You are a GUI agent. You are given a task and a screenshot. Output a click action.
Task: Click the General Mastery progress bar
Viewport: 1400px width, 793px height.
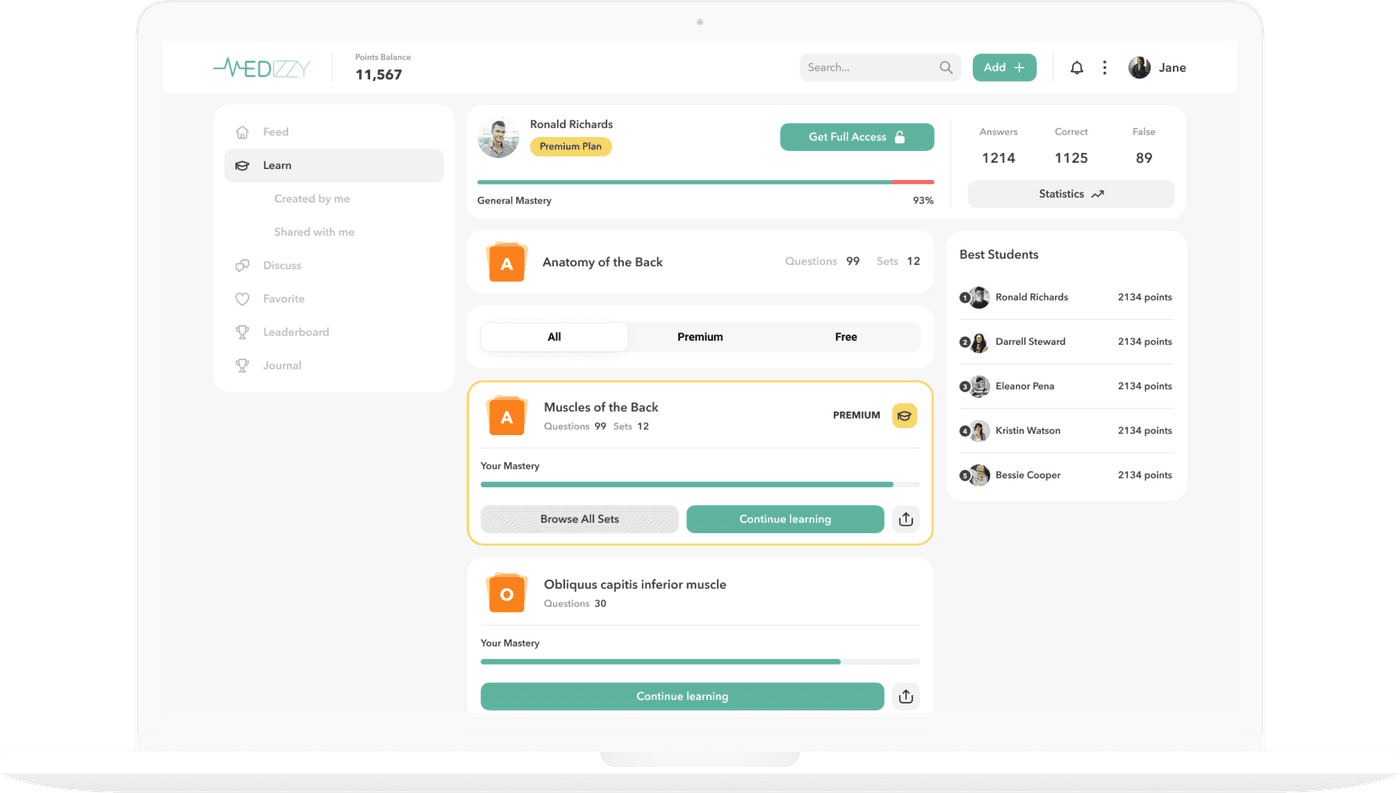click(705, 182)
